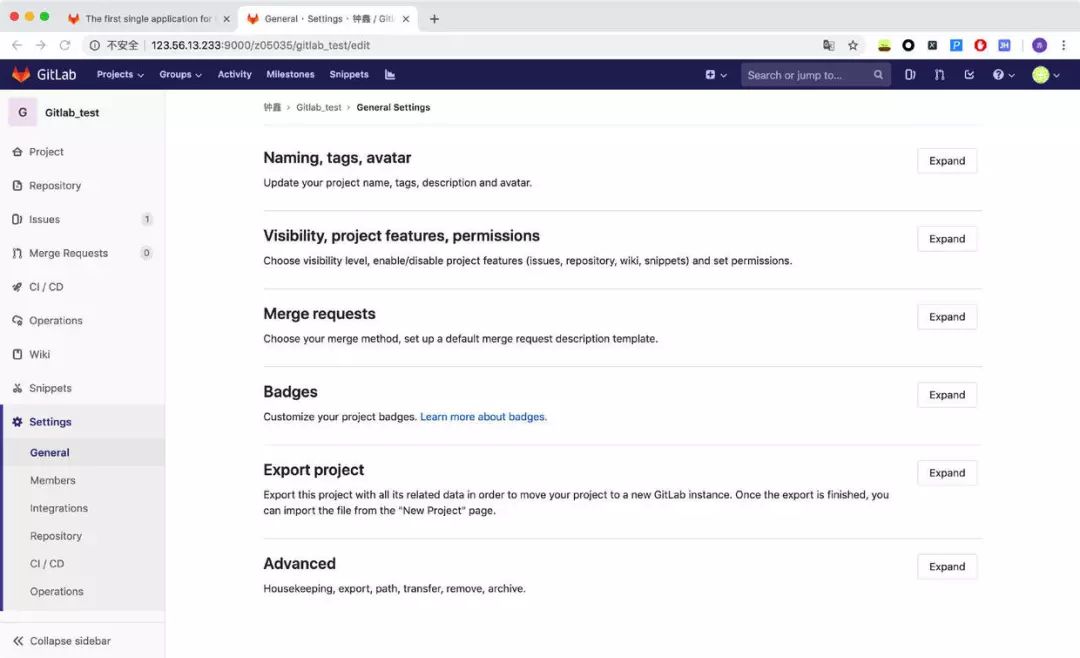
Task: Click the GitLab fox logo
Action: (x=21, y=74)
